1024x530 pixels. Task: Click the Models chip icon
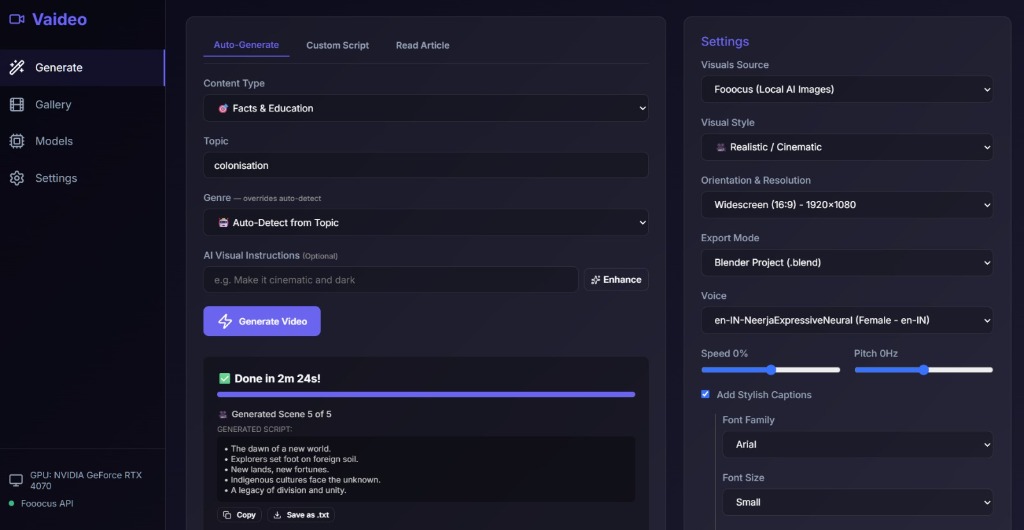coord(17,141)
